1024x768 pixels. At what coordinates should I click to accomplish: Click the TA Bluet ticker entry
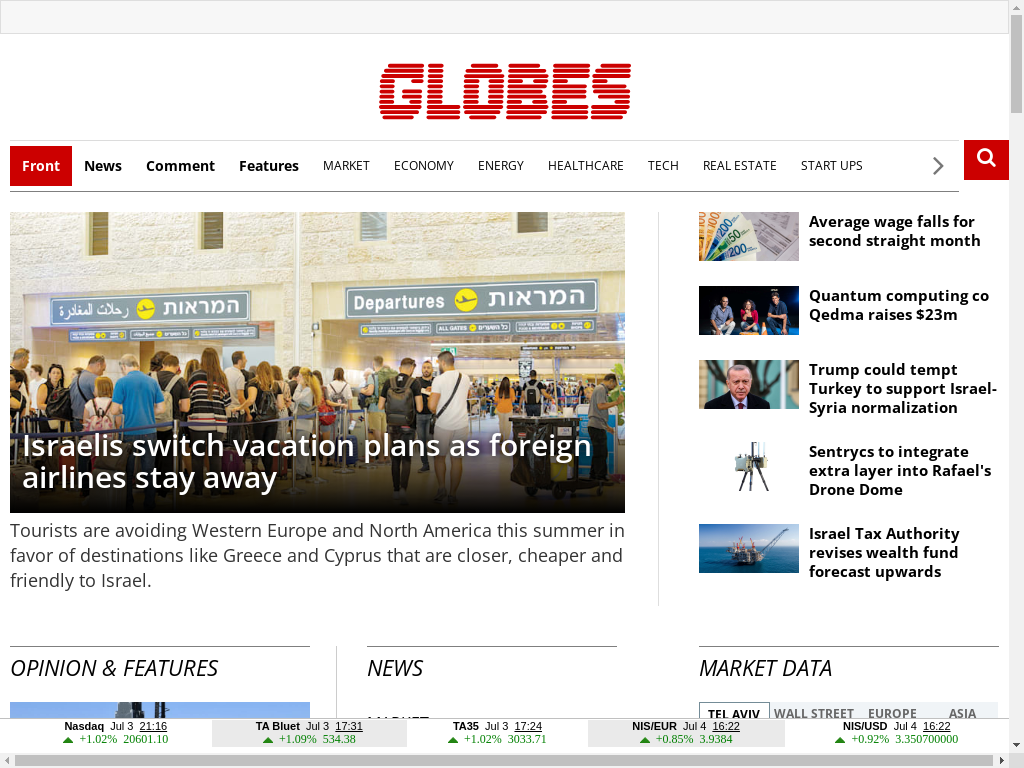click(x=309, y=733)
